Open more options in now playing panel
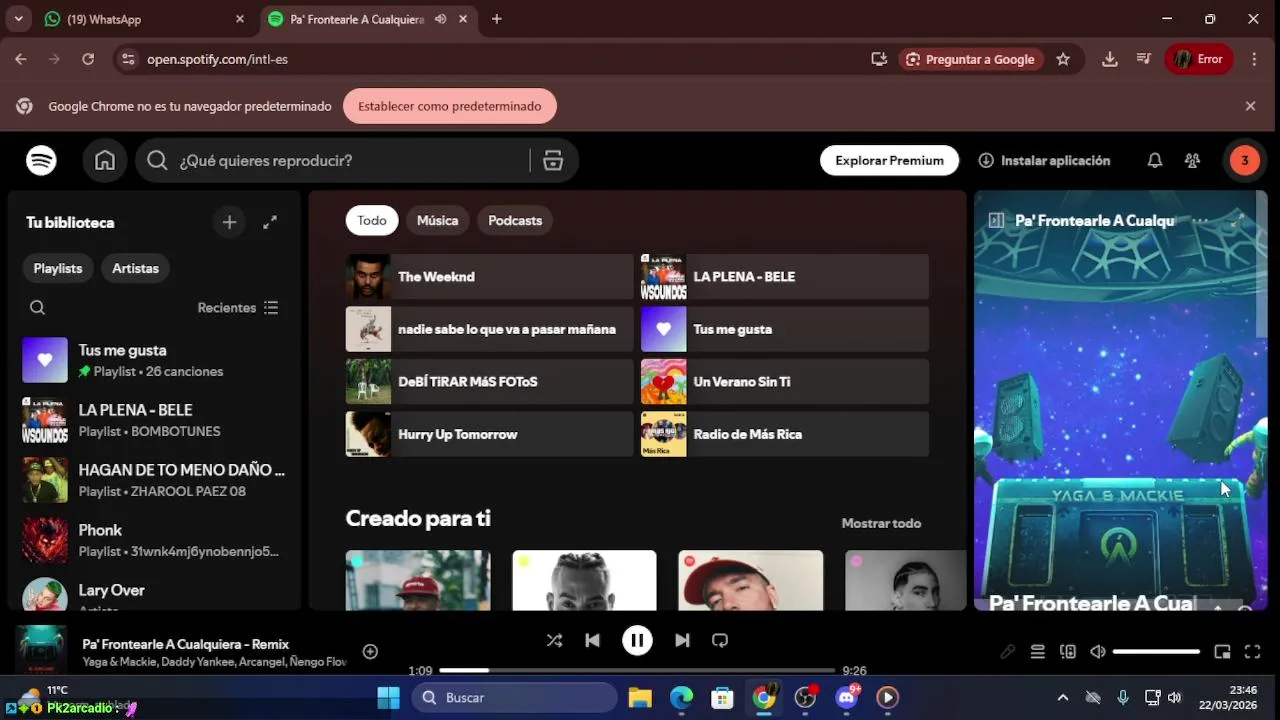Viewport: 1280px width, 720px height. 1201,221
